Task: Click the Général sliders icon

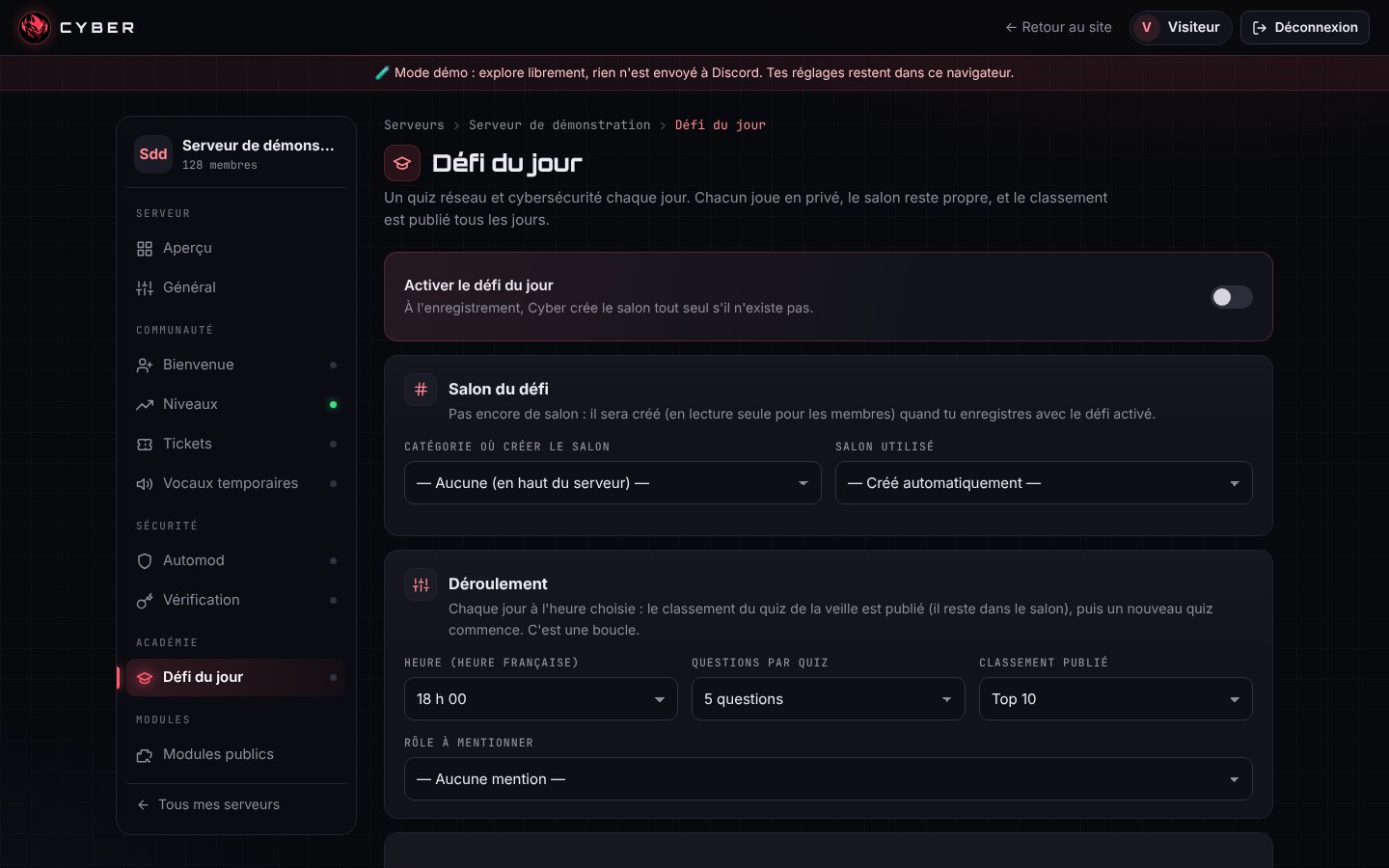Action: tap(145, 288)
